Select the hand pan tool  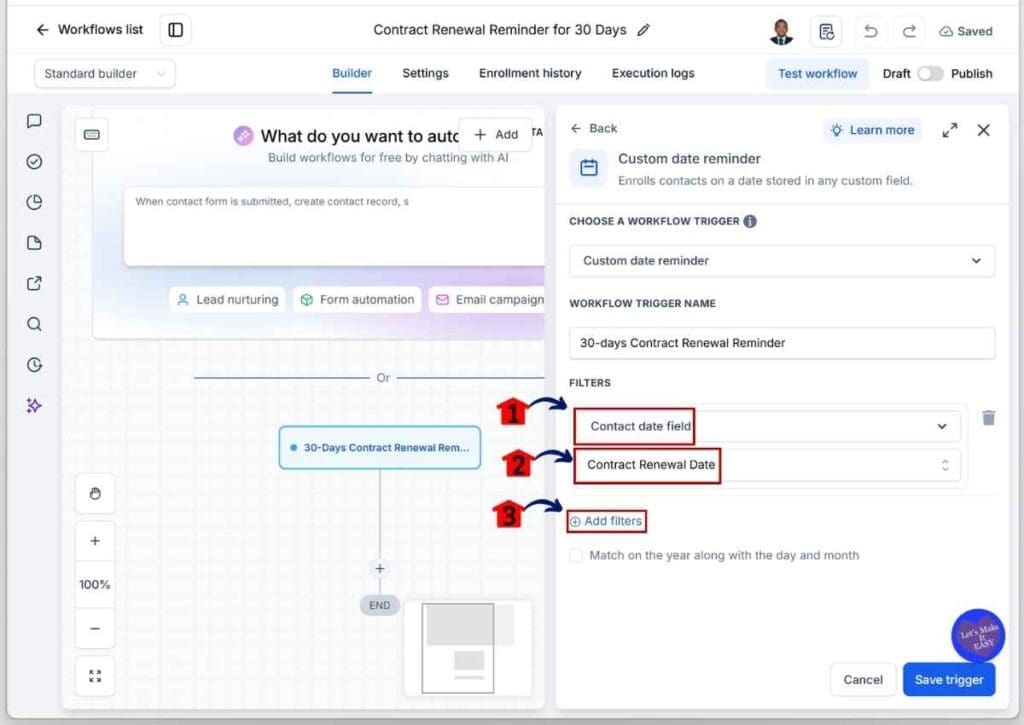point(95,494)
